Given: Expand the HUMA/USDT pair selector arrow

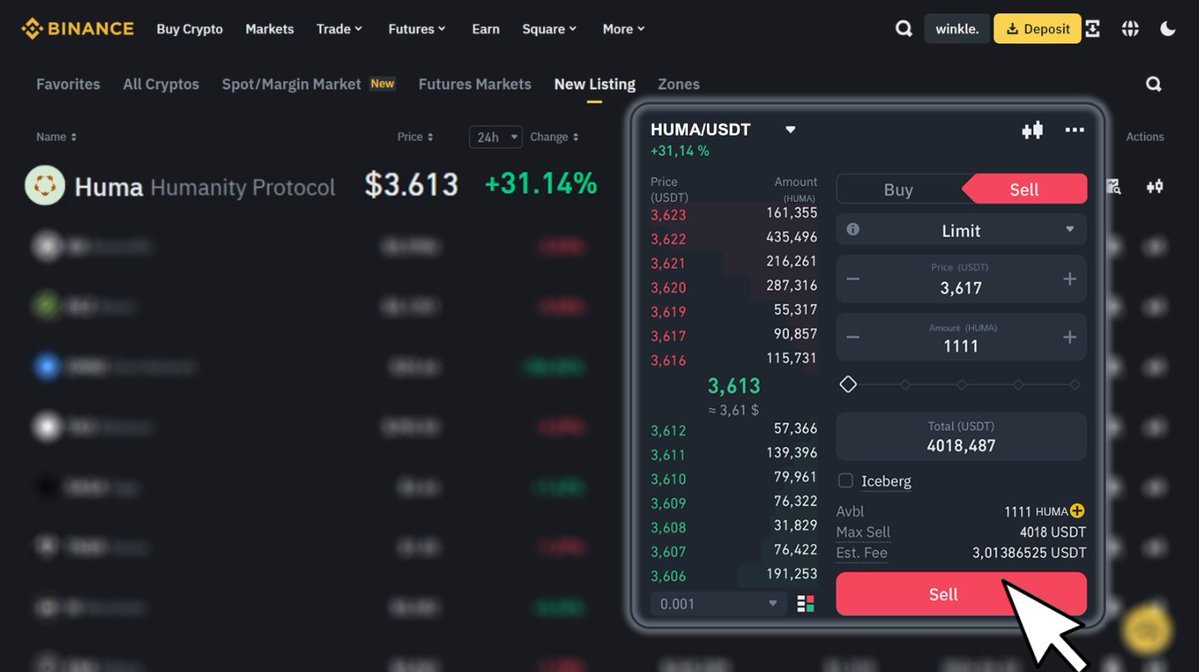Looking at the screenshot, I should click(791, 130).
